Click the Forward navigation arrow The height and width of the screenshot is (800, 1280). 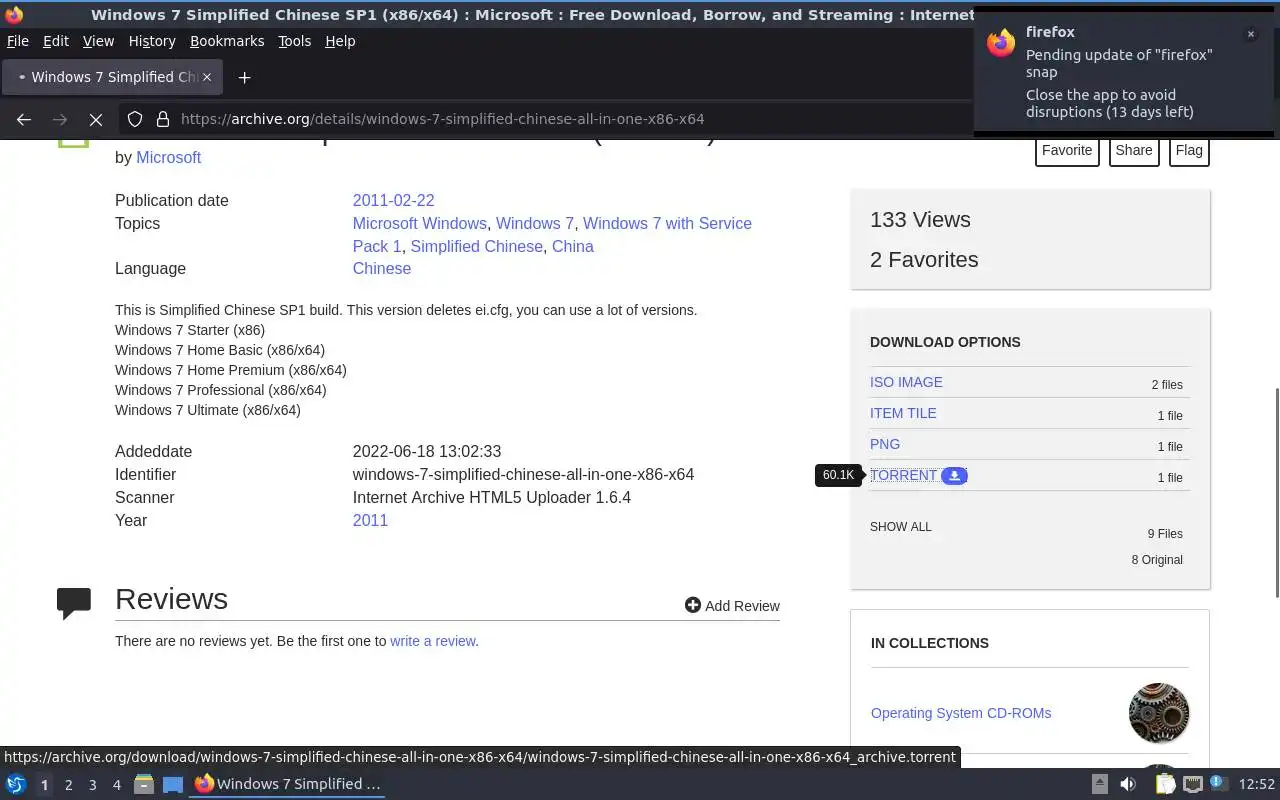click(x=60, y=119)
